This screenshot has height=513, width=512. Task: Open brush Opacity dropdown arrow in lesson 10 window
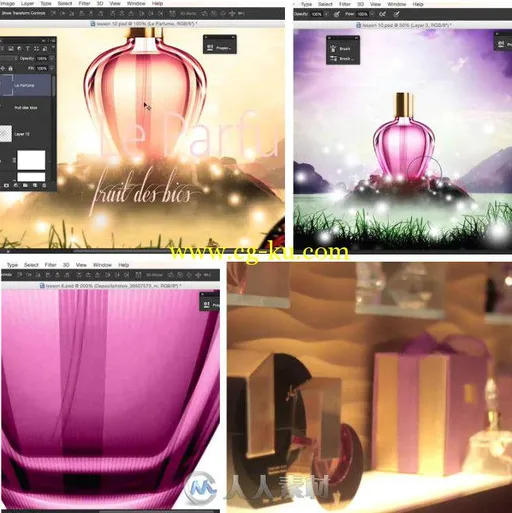coord(326,14)
